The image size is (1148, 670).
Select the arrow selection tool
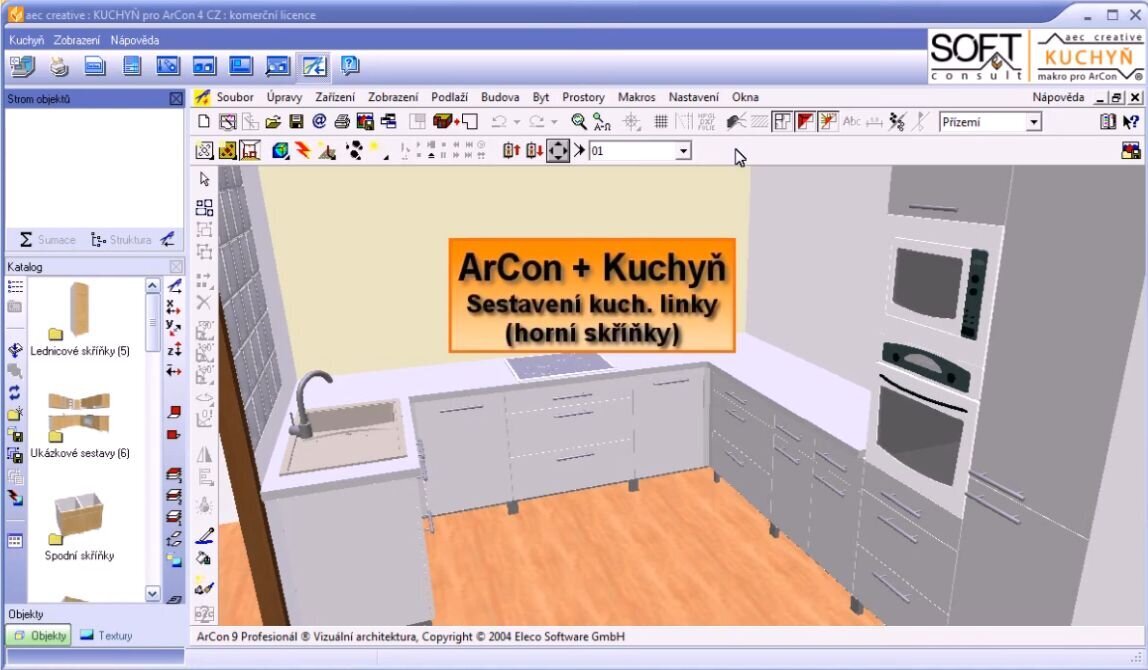tap(202, 177)
